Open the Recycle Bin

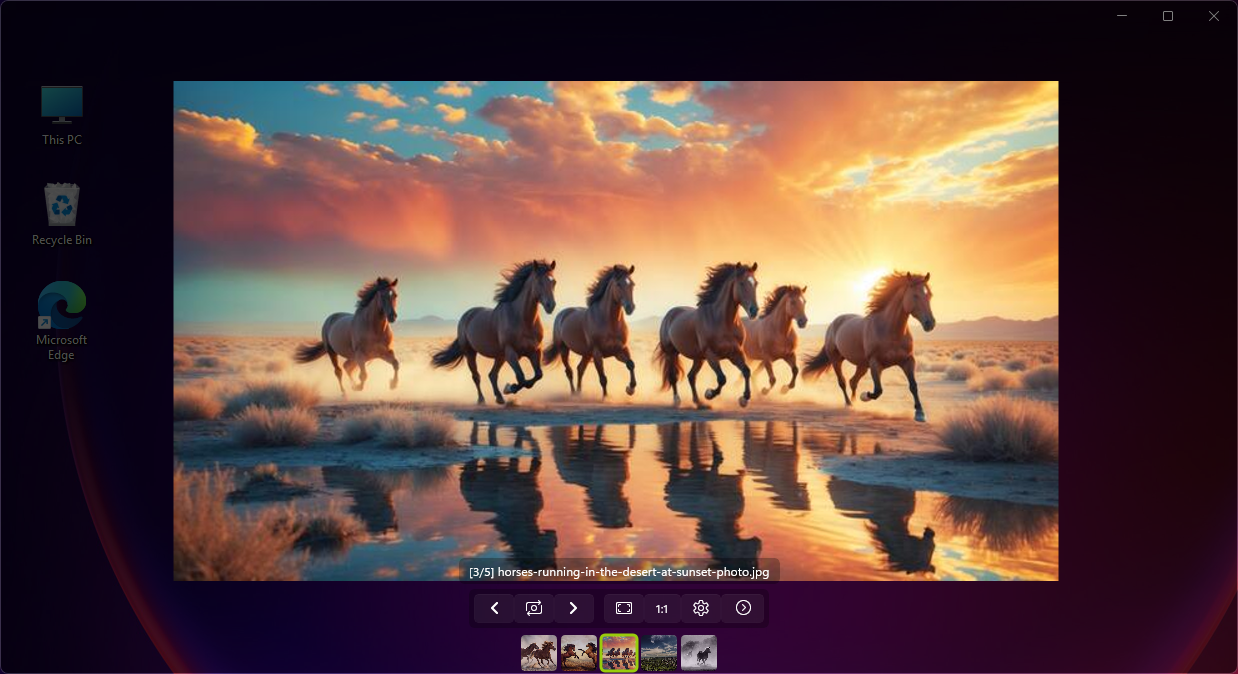tap(61, 203)
